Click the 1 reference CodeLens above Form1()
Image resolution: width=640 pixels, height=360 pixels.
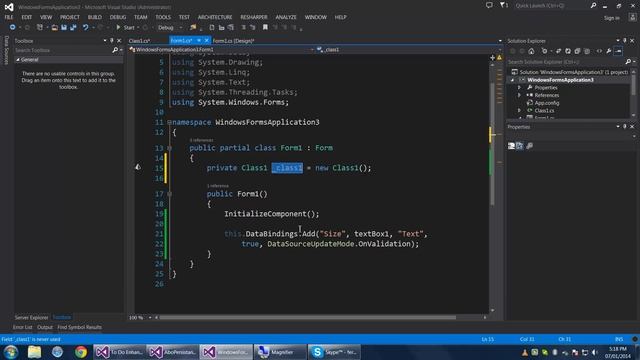(x=218, y=186)
